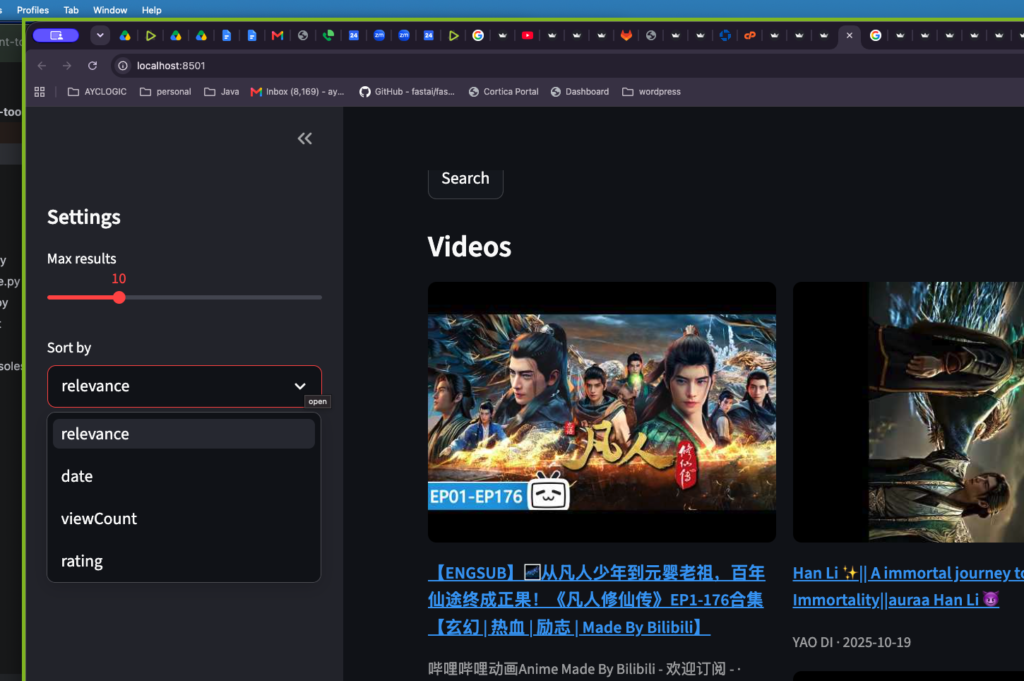Screen dimensions: 1024x681
Task: Open the Tab menu
Action: pyautogui.click(x=71, y=10)
